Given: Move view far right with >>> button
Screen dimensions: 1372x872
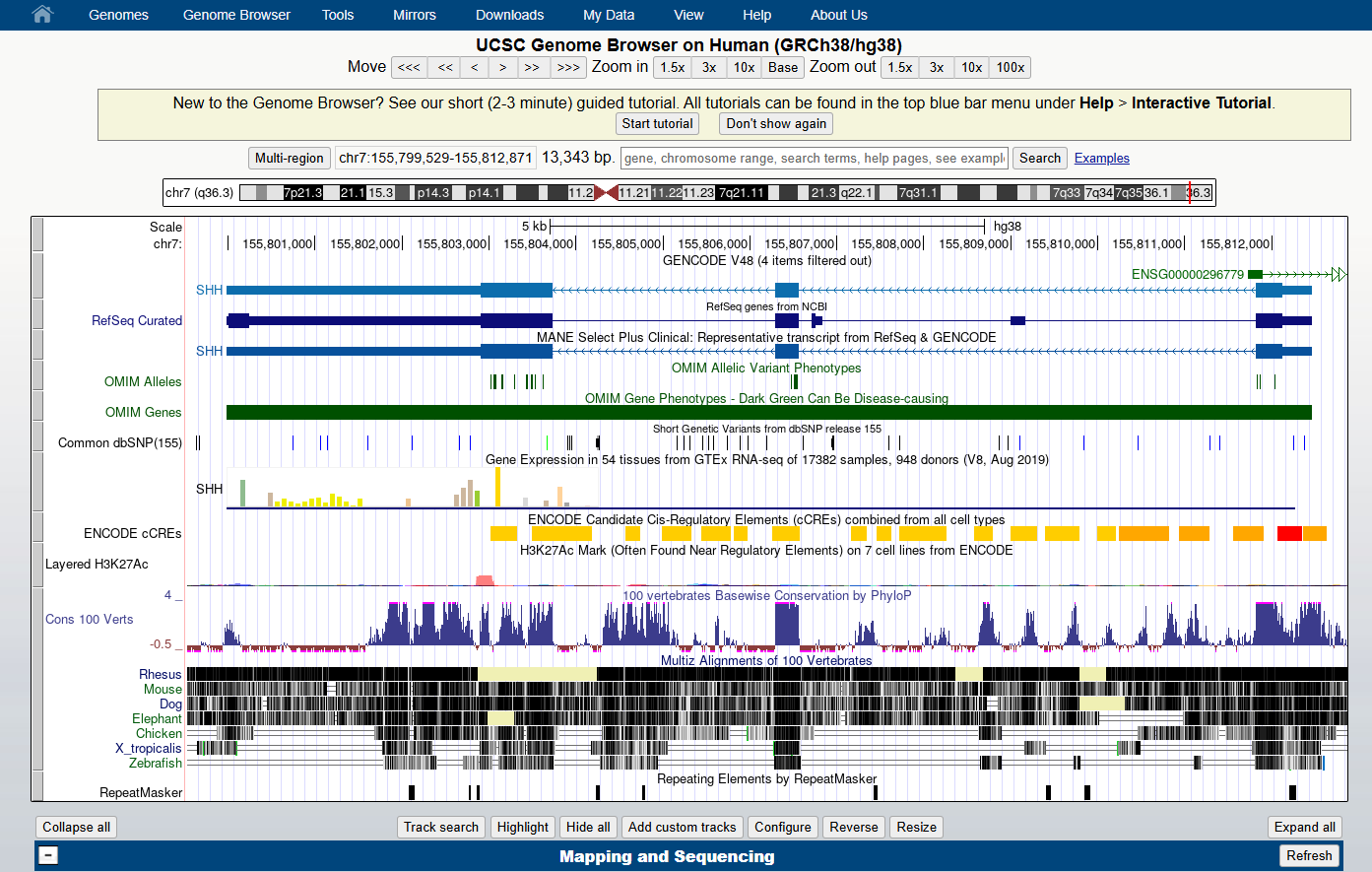Looking at the screenshot, I should (x=568, y=68).
